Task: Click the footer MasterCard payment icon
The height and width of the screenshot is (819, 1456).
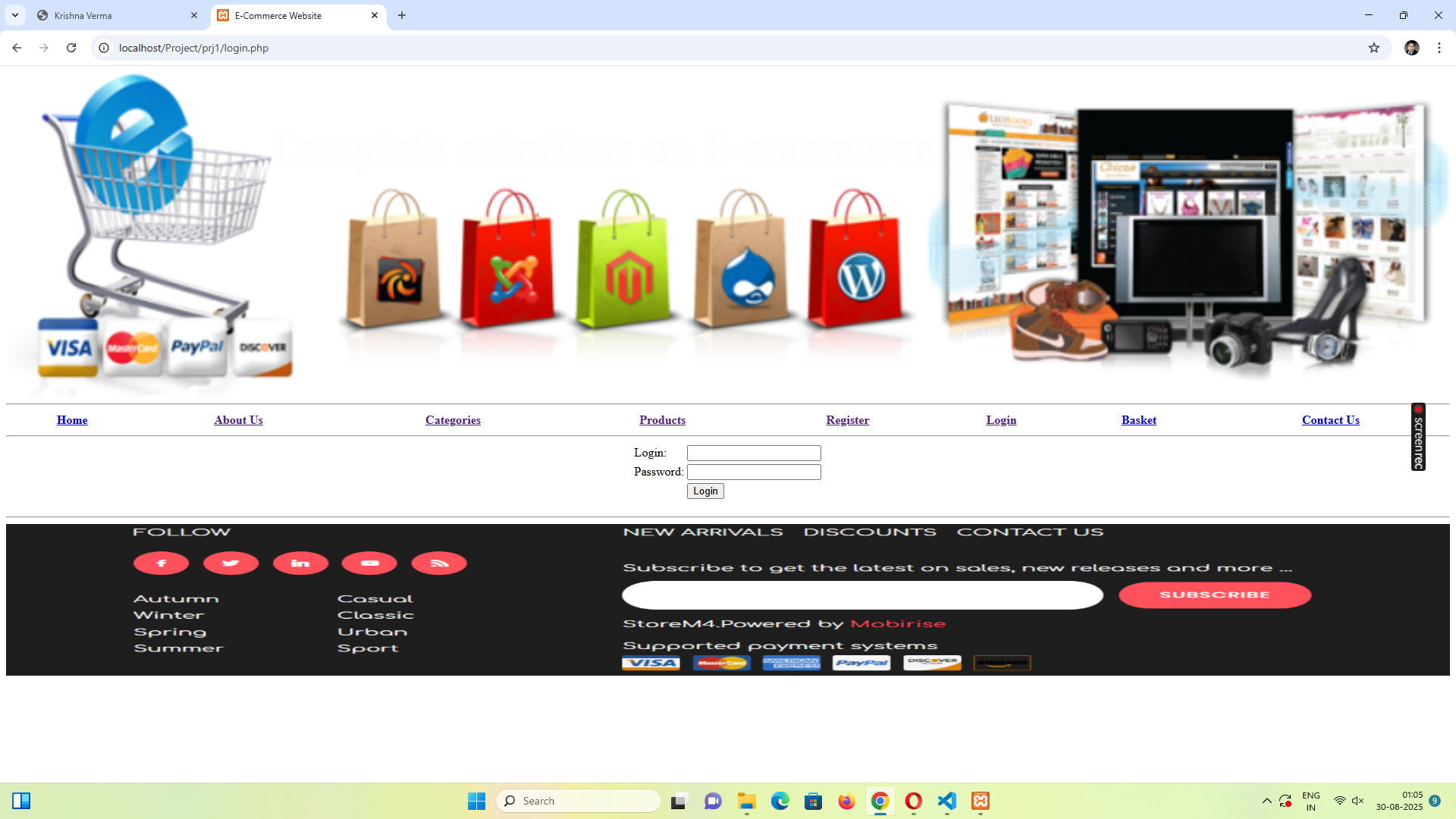Action: tap(721, 664)
